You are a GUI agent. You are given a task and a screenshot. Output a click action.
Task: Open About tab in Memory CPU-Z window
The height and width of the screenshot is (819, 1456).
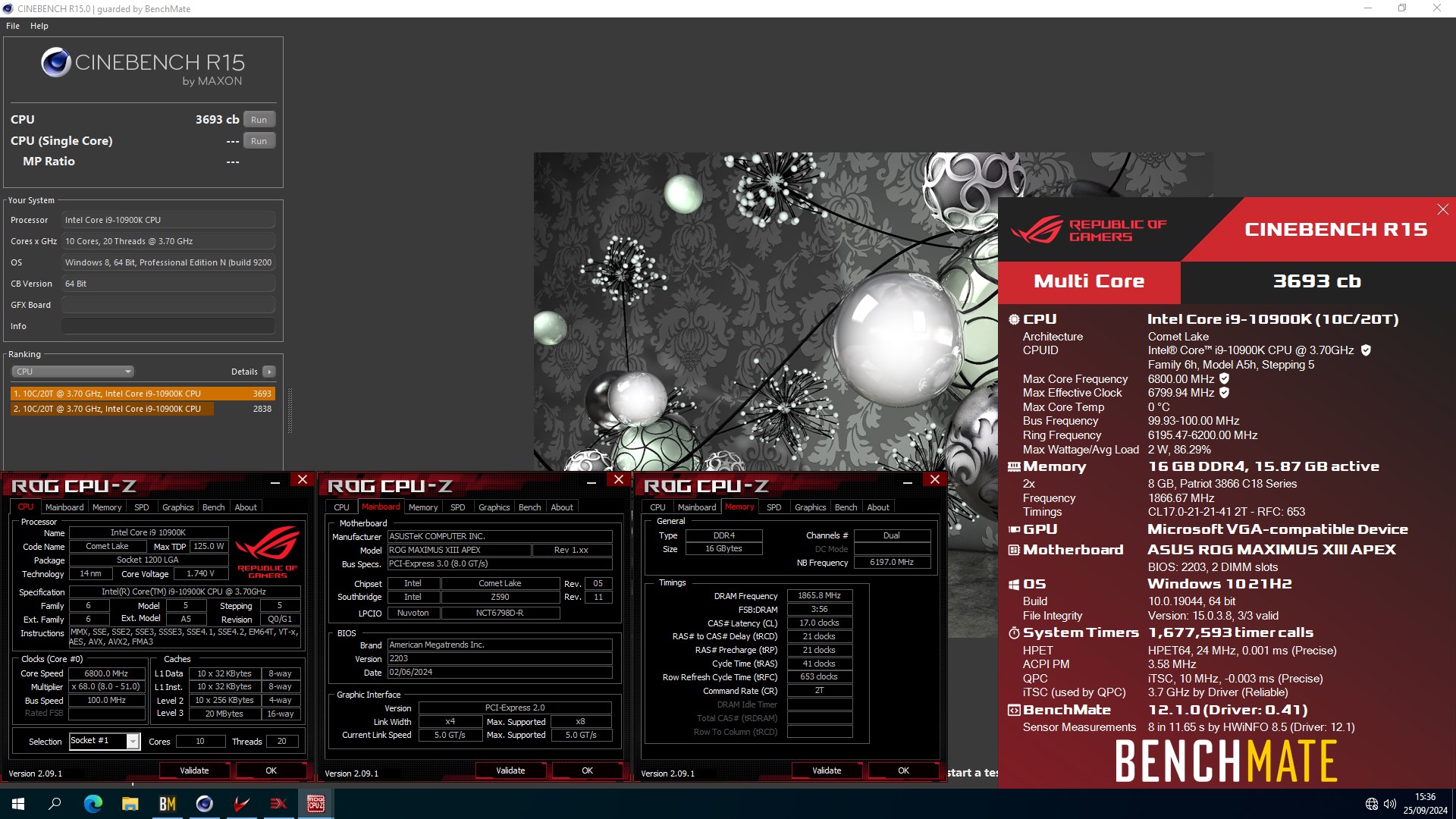pos(878,507)
